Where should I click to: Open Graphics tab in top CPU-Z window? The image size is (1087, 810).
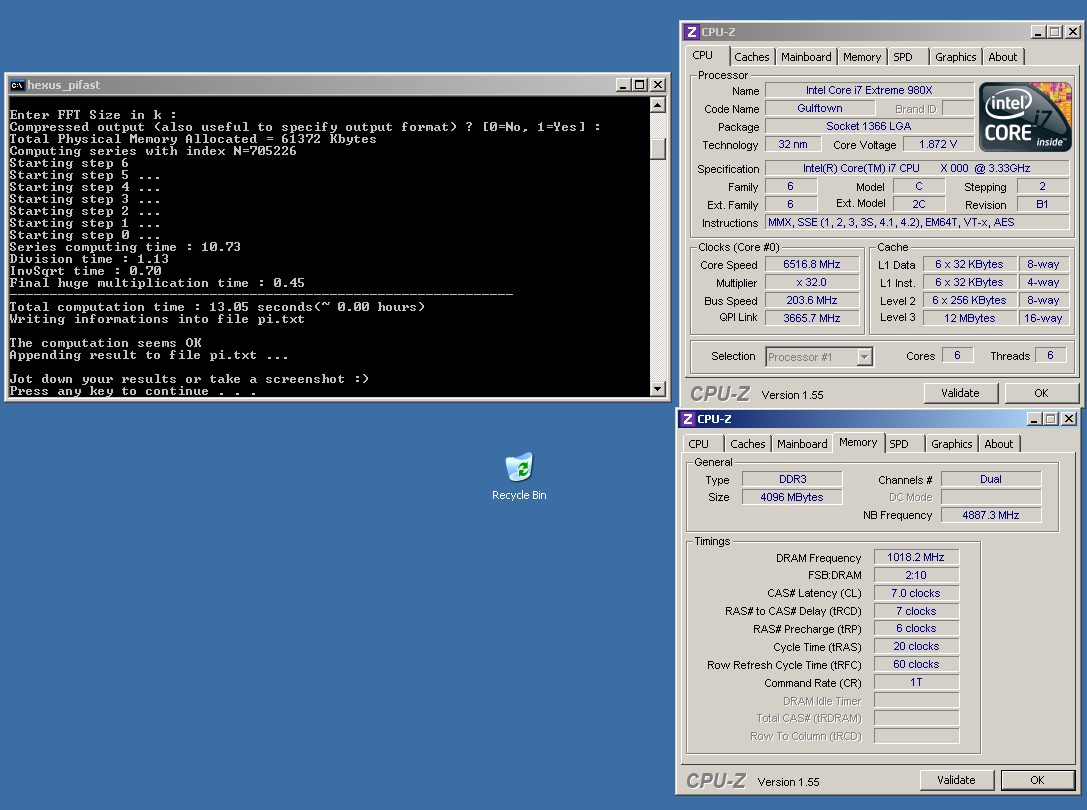955,57
